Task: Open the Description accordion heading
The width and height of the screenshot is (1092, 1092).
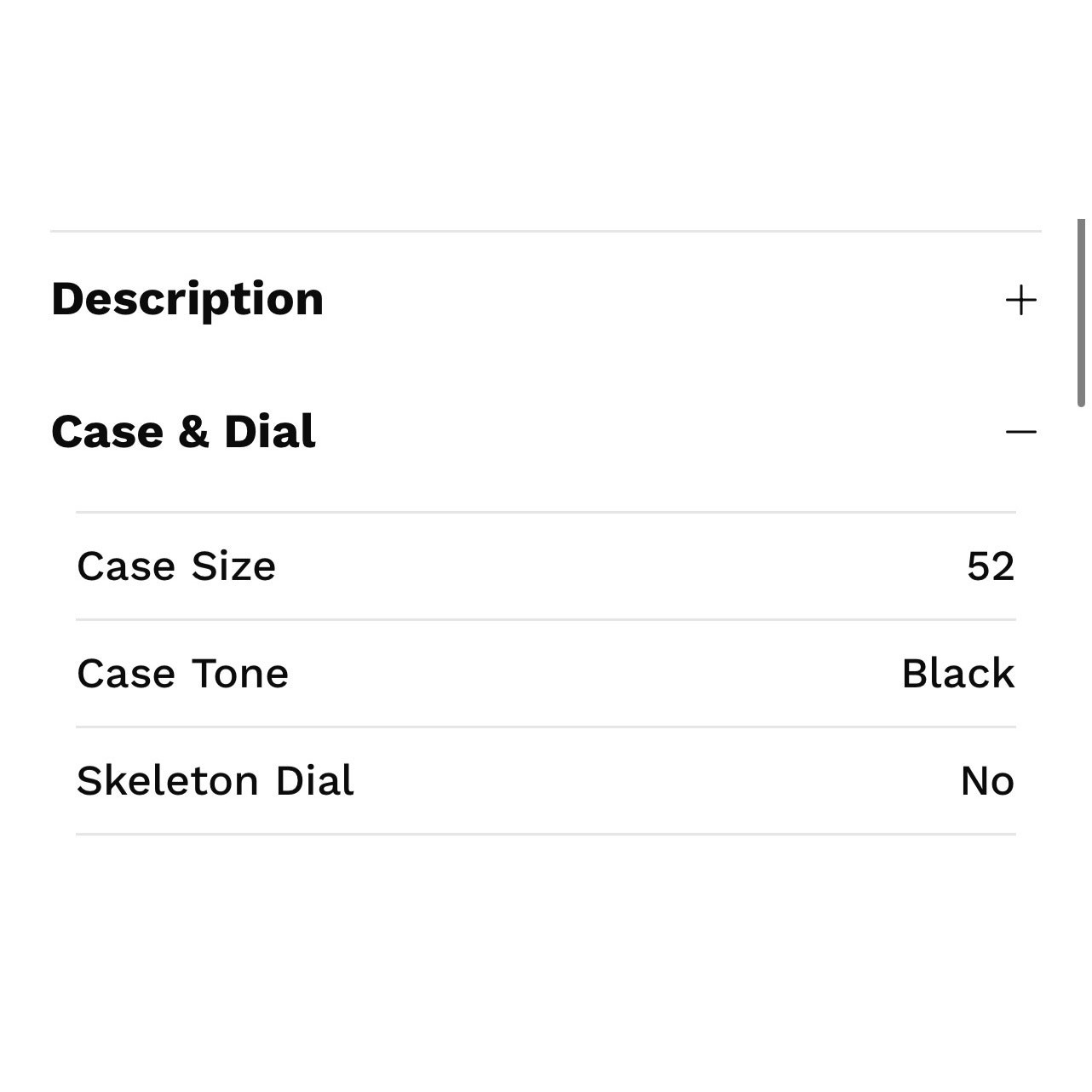Action: (x=187, y=300)
